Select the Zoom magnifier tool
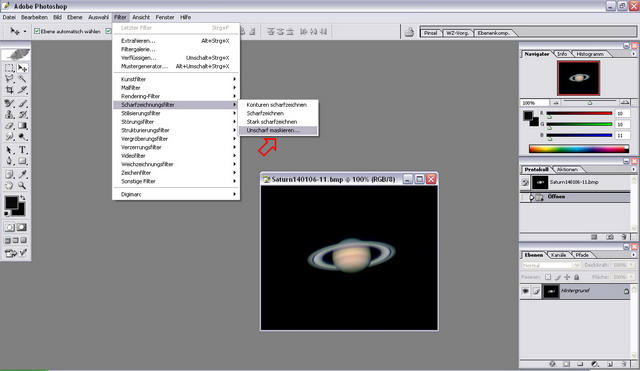This screenshot has width=640, height=371. [x=22, y=186]
